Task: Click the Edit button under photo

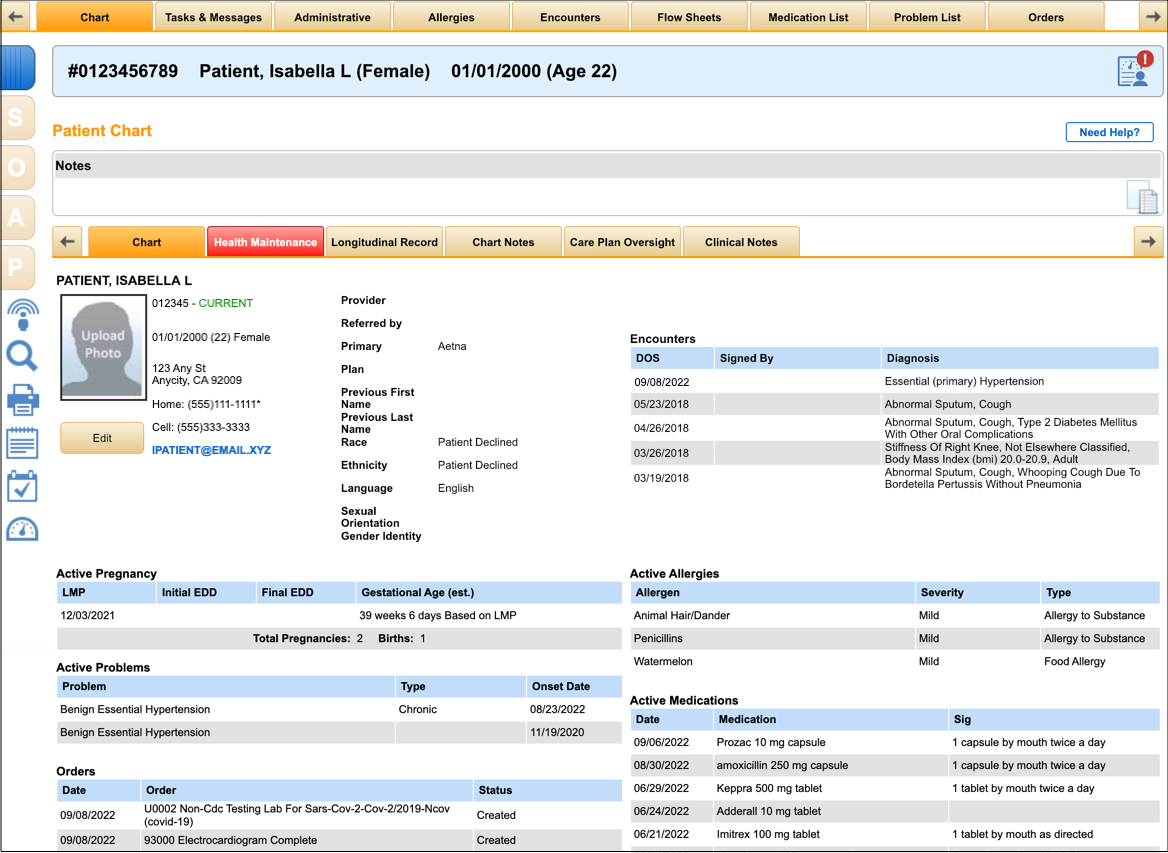Action: [102, 438]
